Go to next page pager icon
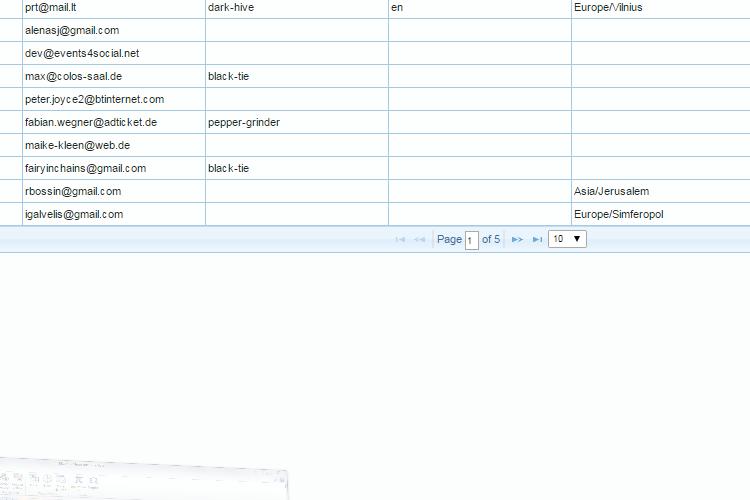The width and height of the screenshot is (750, 500). pos(517,239)
